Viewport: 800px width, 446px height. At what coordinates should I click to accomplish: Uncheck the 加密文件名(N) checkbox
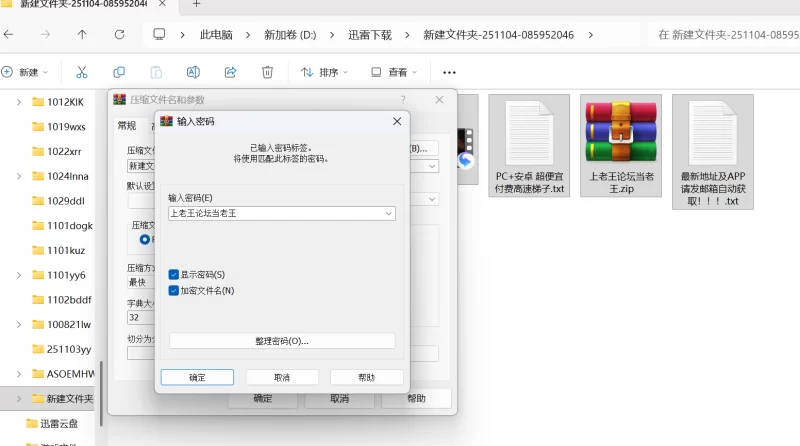tap(174, 290)
